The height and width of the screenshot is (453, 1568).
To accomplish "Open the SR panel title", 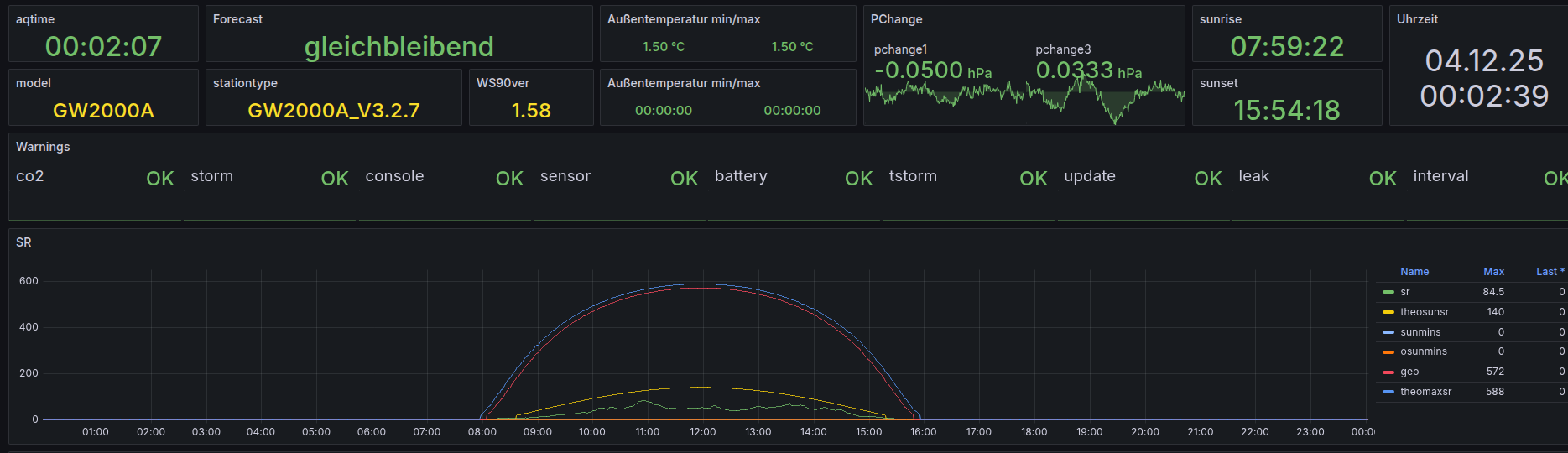I will (x=23, y=242).
